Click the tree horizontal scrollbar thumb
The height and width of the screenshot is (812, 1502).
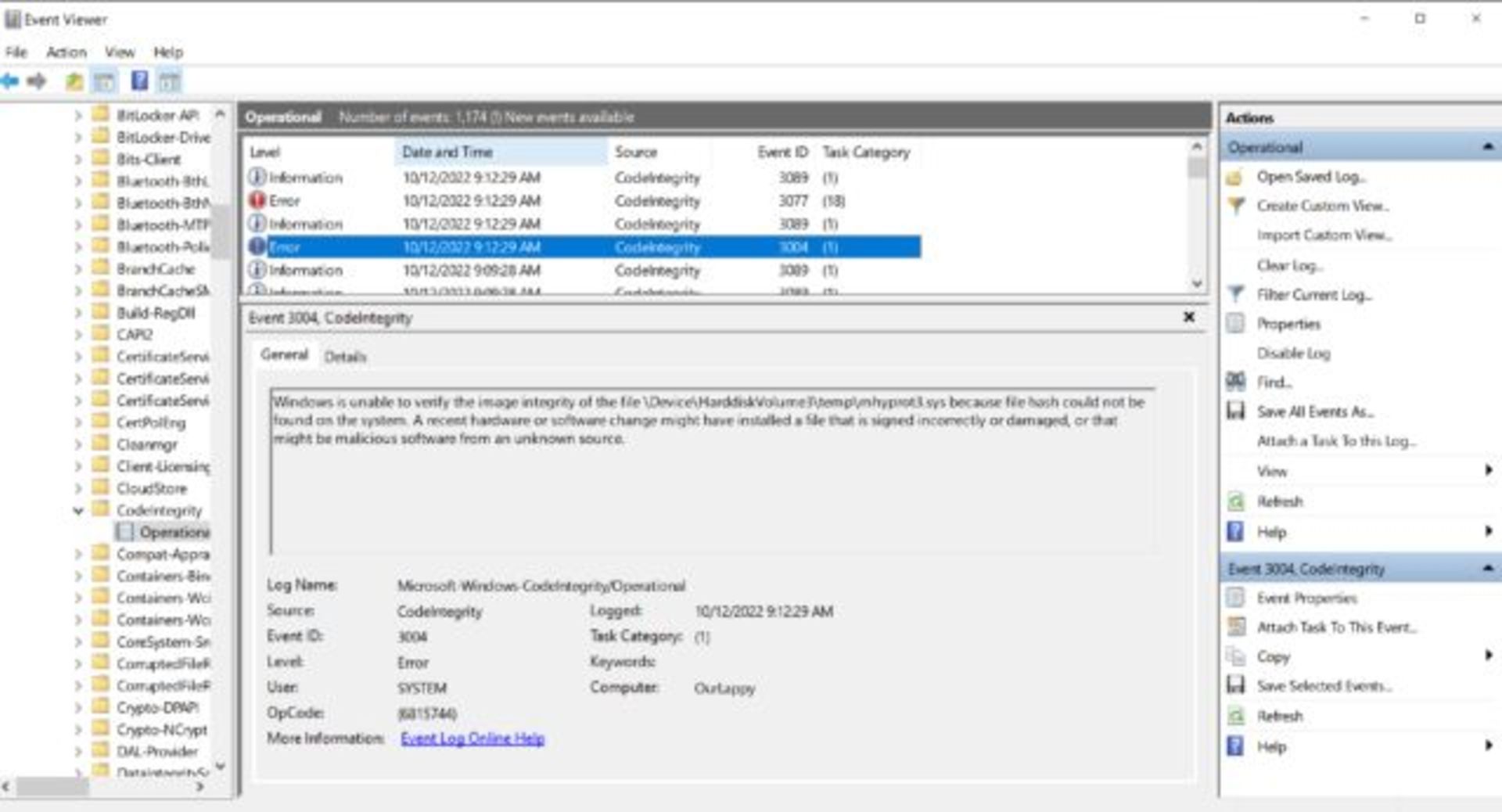(x=52, y=787)
